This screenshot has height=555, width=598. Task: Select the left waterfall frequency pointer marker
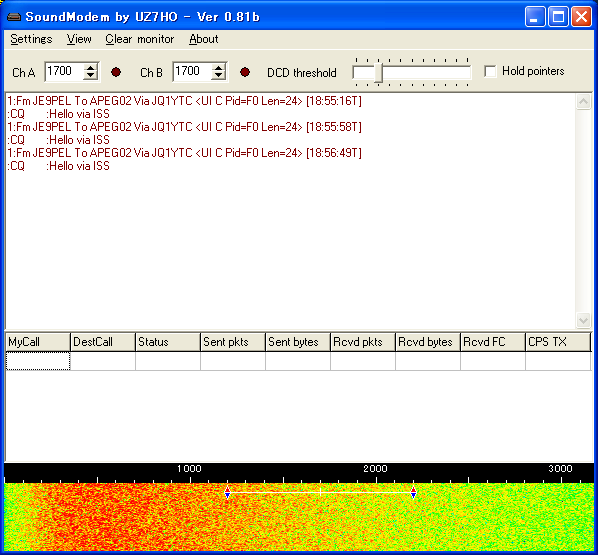tap(227, 492)
